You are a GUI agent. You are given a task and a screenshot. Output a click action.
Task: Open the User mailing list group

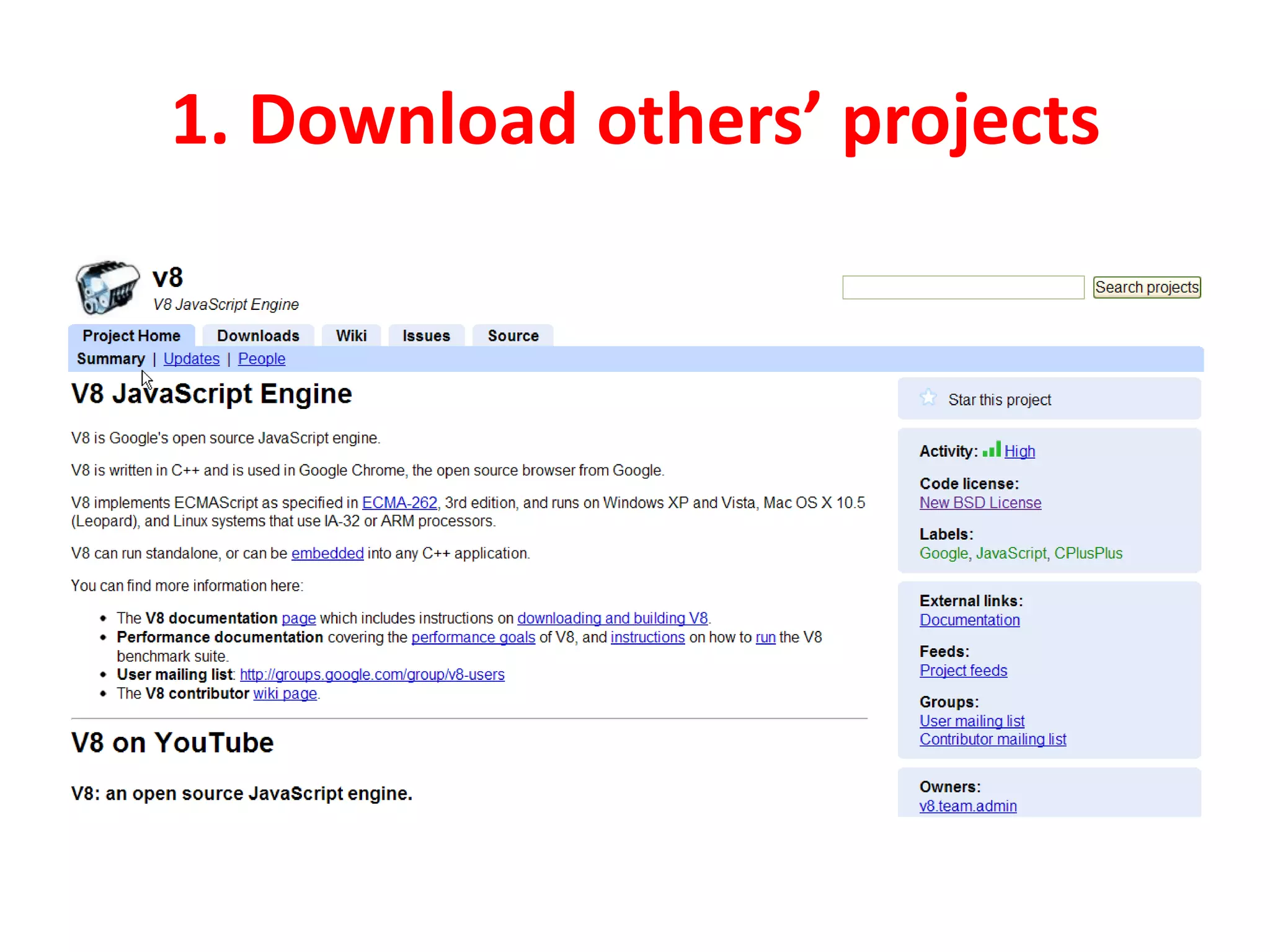(972, 721)
